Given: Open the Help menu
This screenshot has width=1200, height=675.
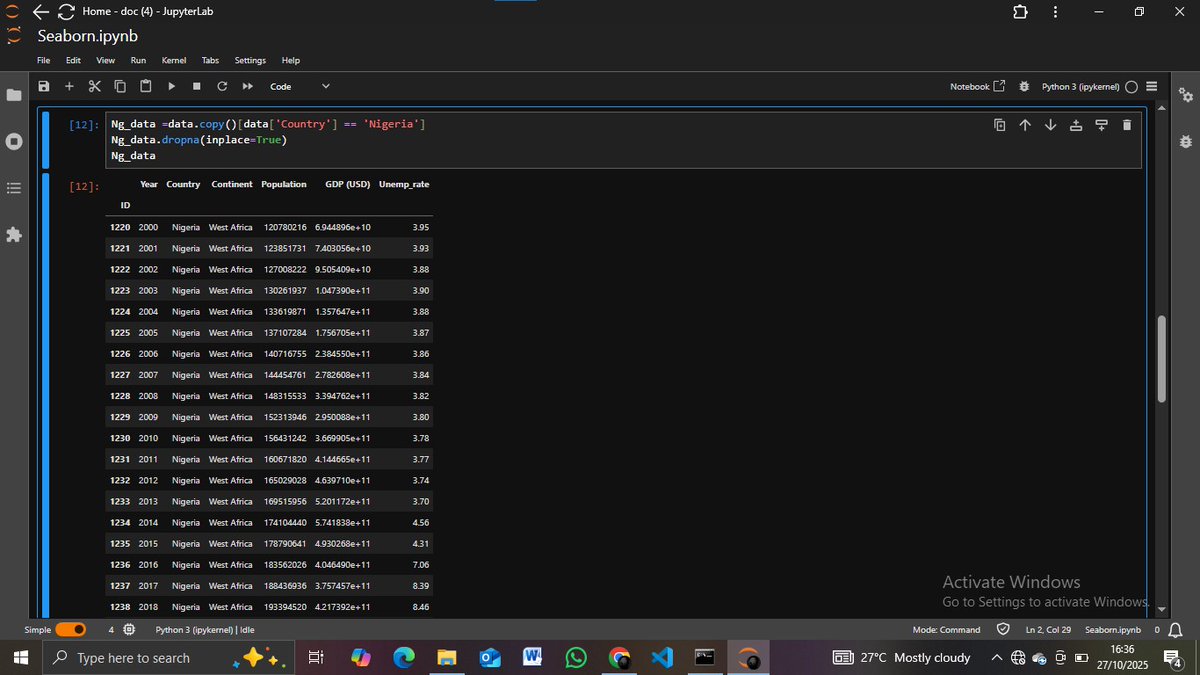Looking at the screenshot, I should tap(290, 61).
